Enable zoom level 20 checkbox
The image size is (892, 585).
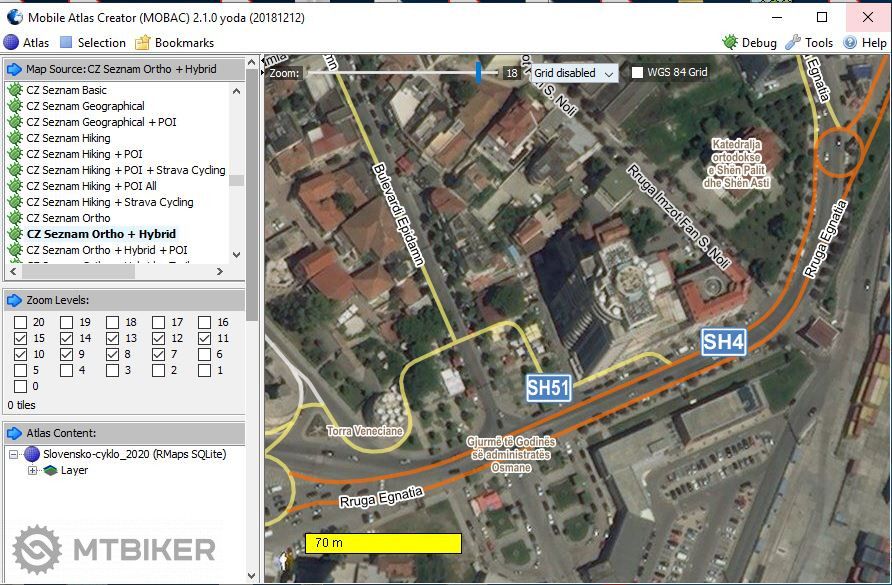click(21, 322)
